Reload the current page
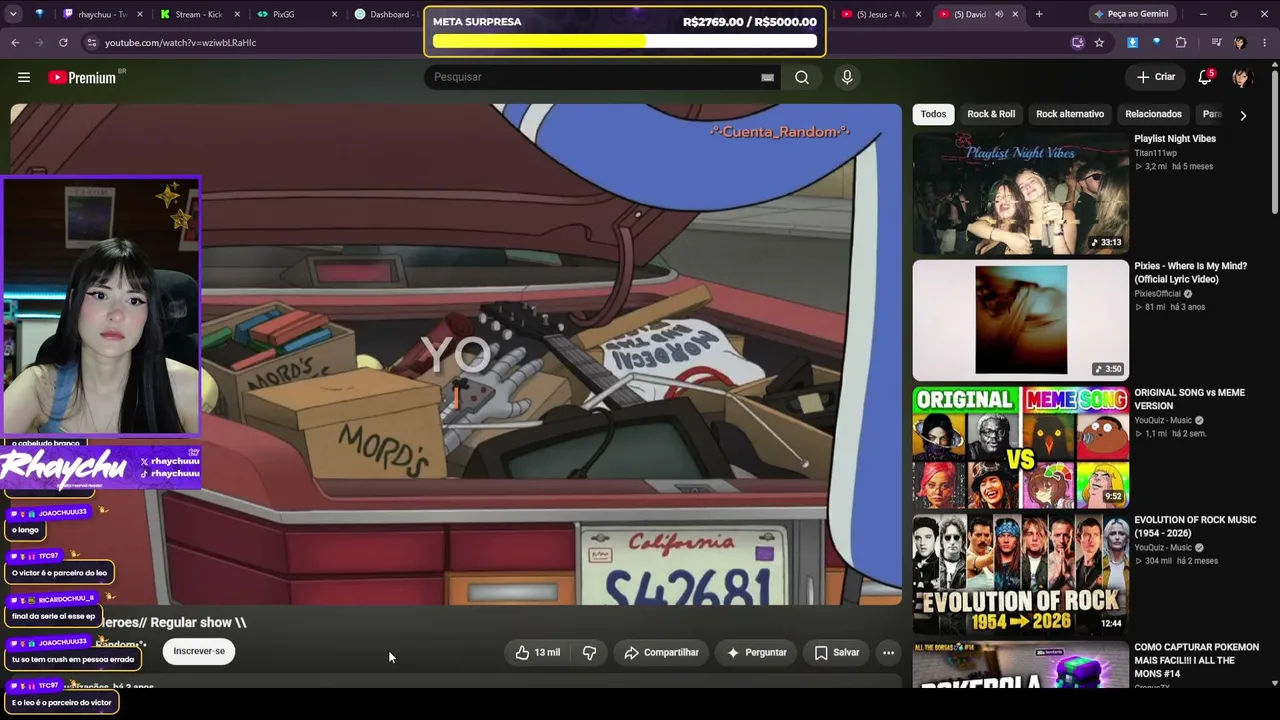Screen dimensions: 1280x720 63,43
